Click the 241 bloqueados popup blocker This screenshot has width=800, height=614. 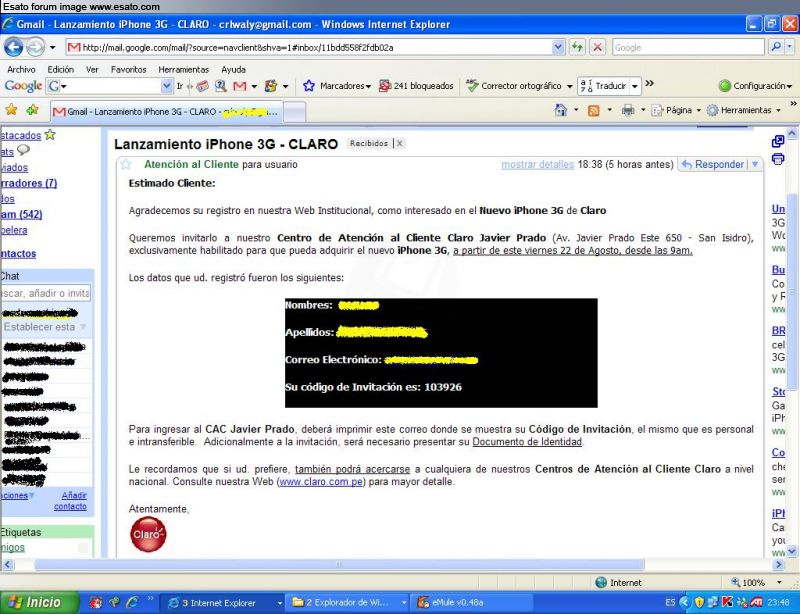coord(416,86)
